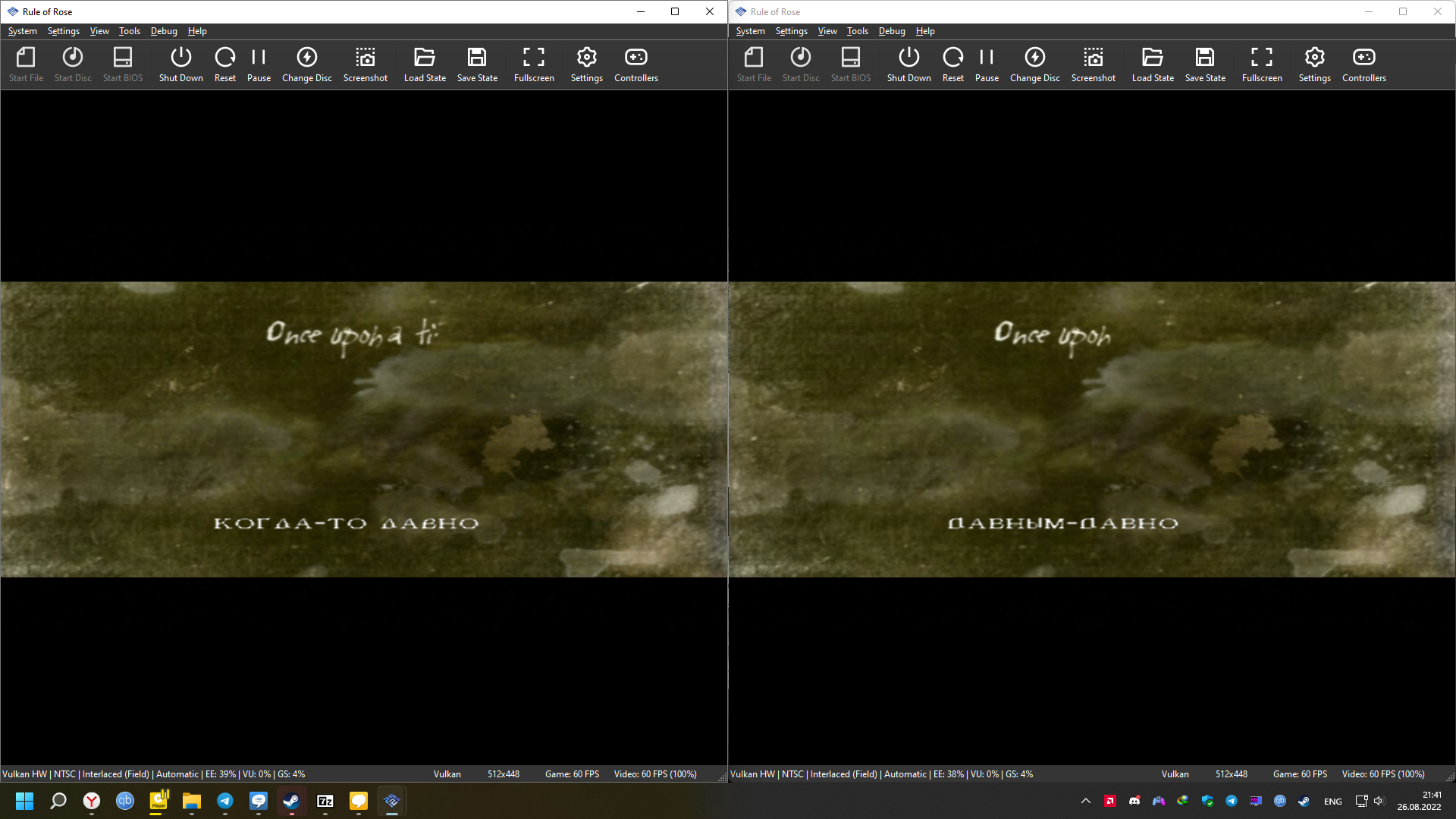Click Start BIOS in left window
1456x819 pixels.
(x=123, y=65)
